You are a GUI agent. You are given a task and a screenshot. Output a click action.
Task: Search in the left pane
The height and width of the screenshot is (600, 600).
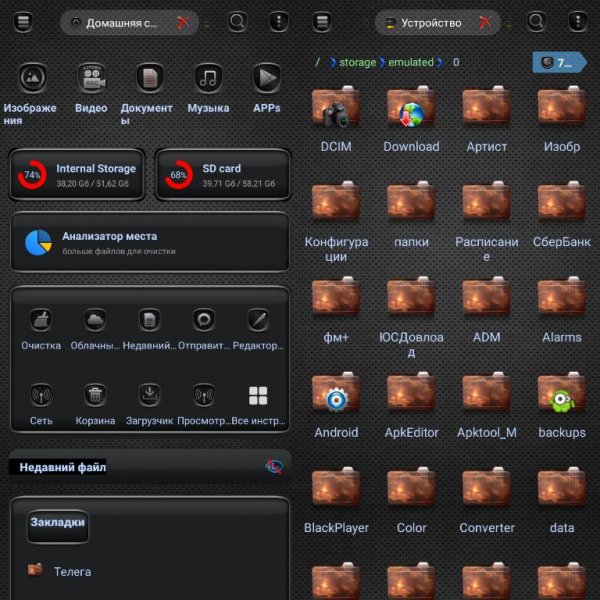[237, 22]
